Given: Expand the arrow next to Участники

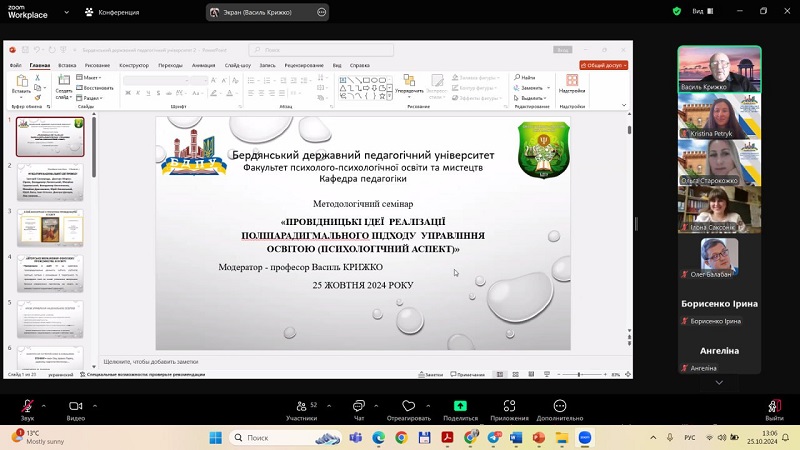Looking at the screenshot, I should pyautogui.click(x=329, y=406).
